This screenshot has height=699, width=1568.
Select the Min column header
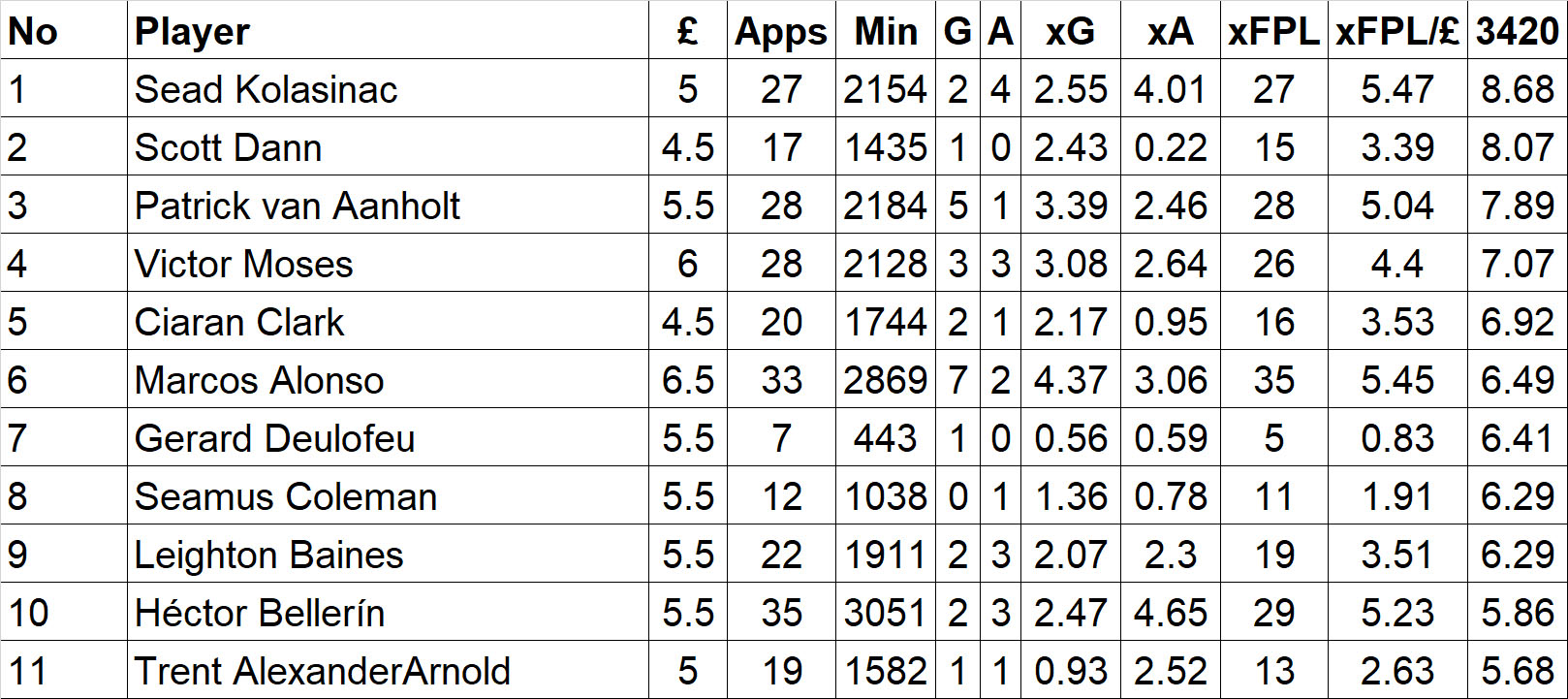(885, 30)
